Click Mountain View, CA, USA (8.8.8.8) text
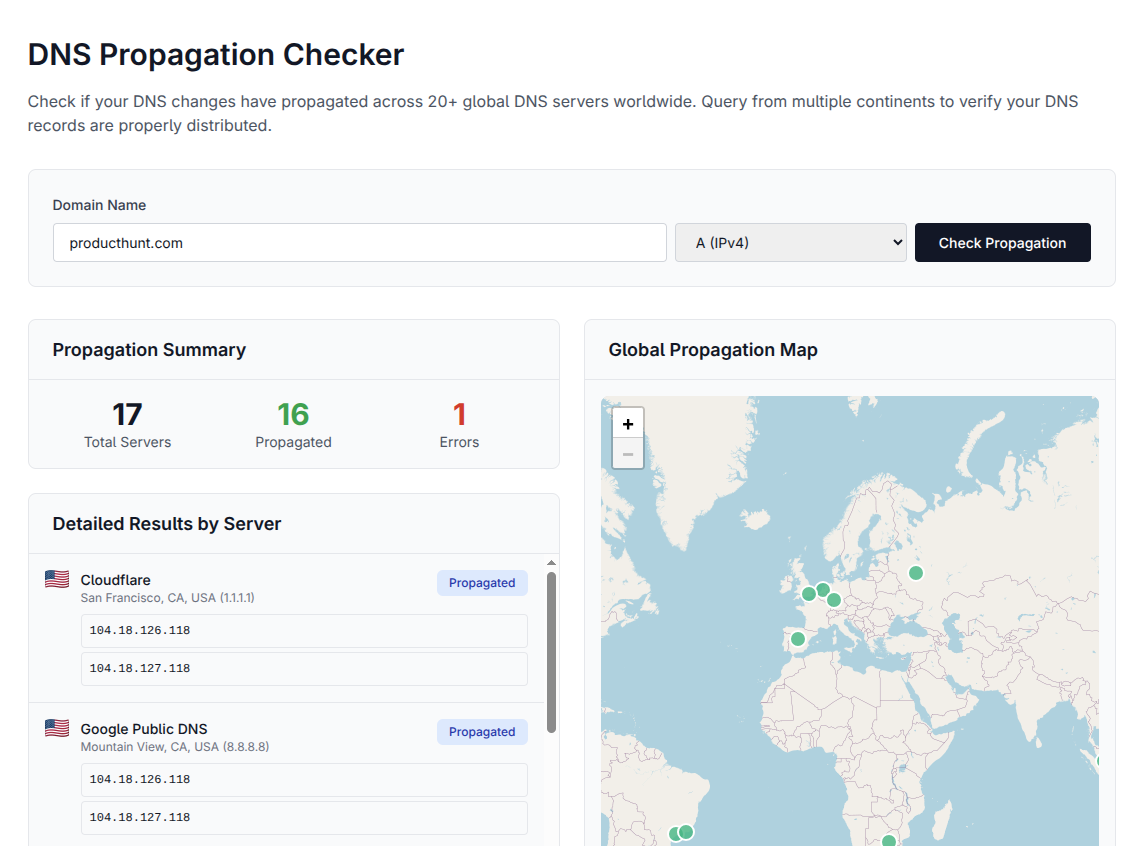The image size is (1132, 846). point(175,746)
